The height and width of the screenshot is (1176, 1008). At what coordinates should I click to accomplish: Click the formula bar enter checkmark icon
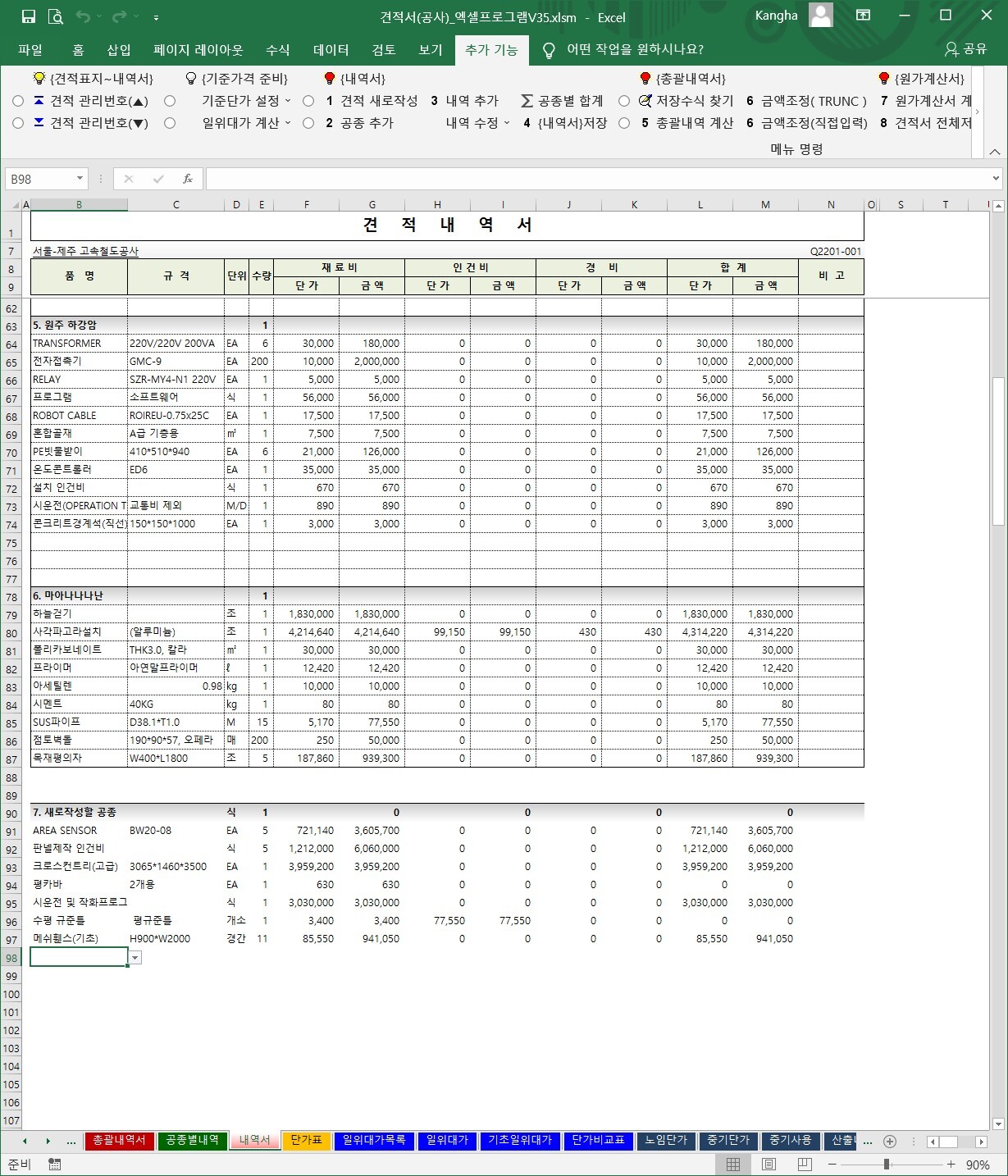158,179
